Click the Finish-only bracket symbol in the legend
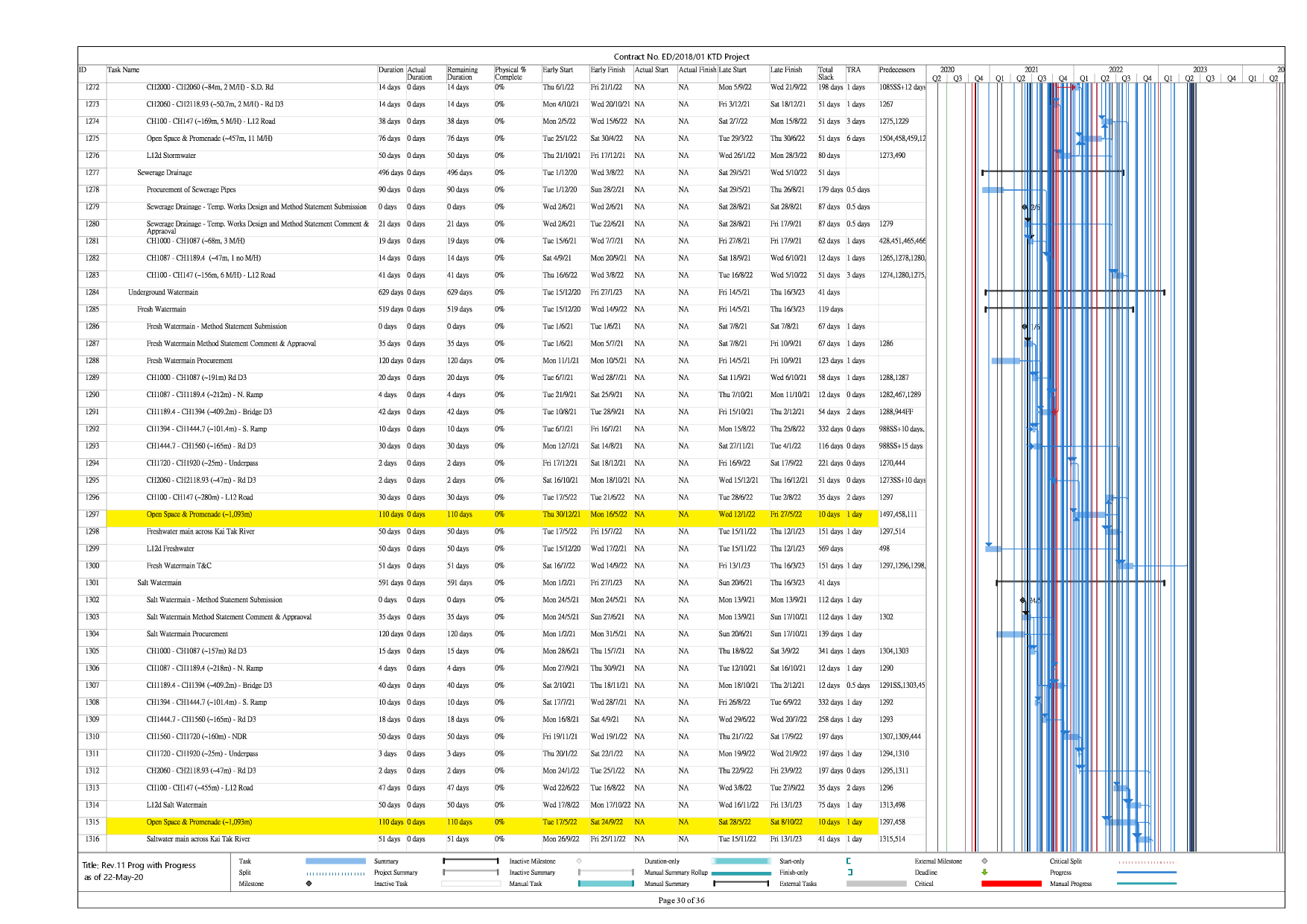The height and width of the screenshot is (924, 1307). (849, 872)
